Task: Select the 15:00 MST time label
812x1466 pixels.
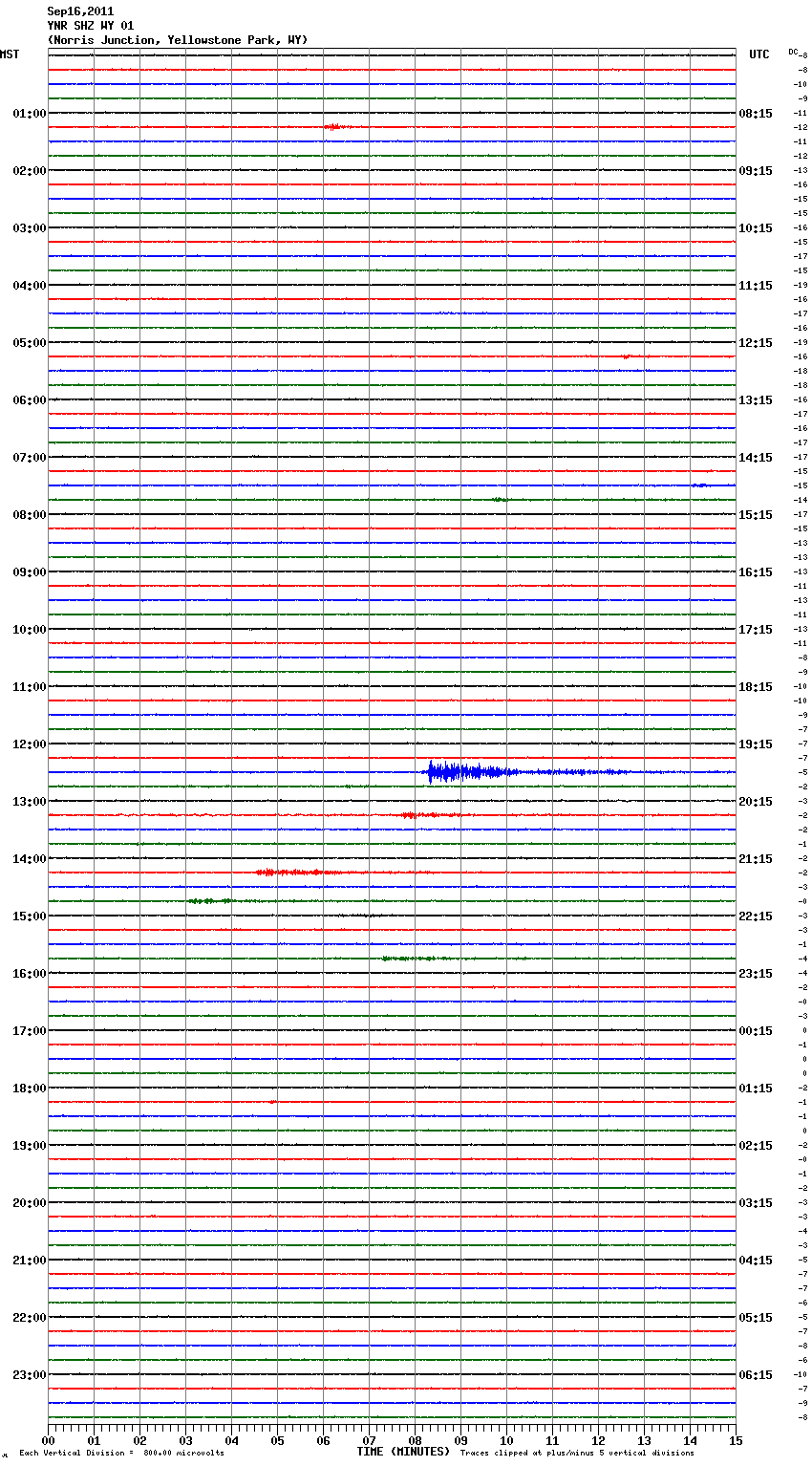Action: (x=30, y=916)
